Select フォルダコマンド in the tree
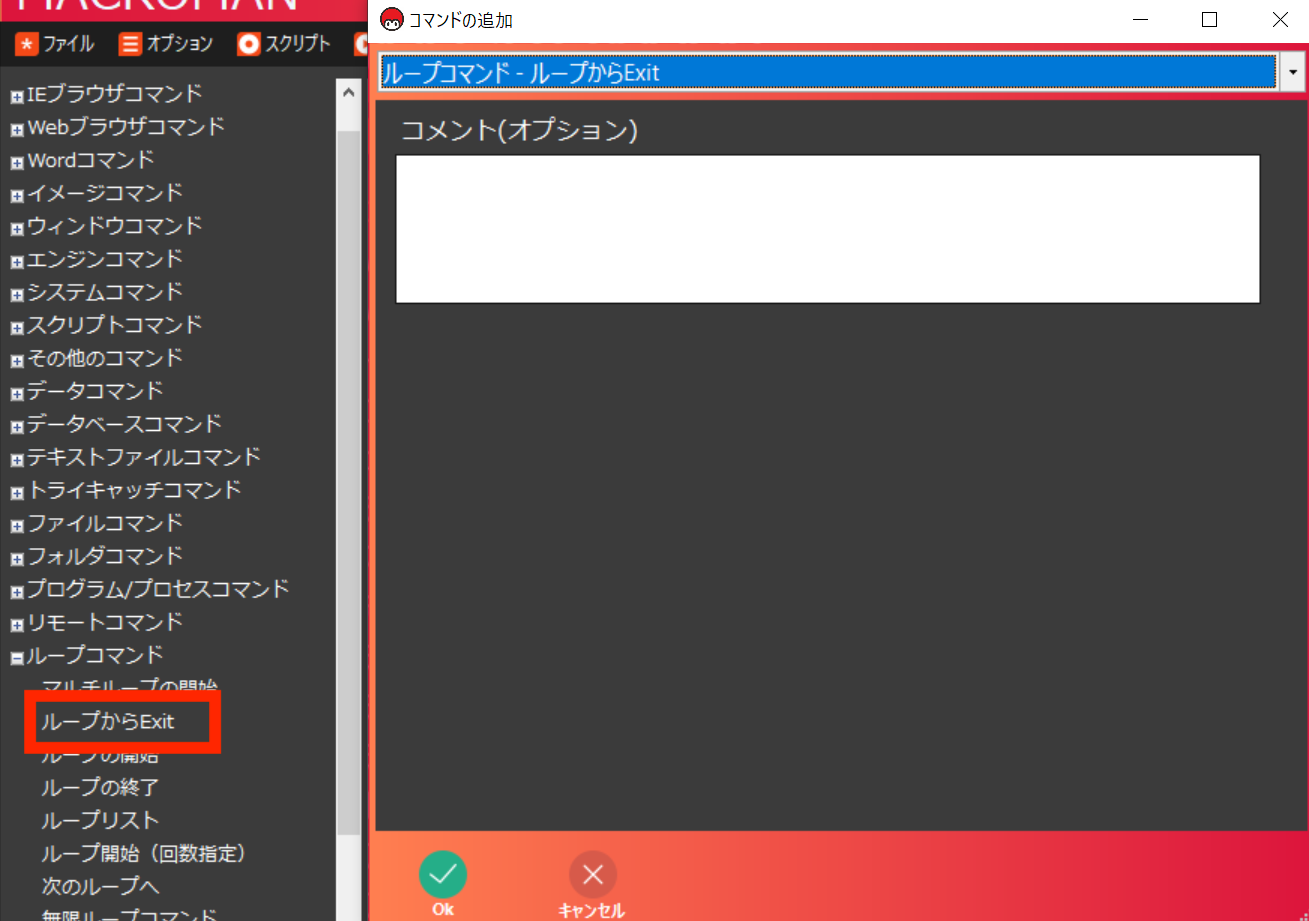Screen dimensions: 1309x921 coord(105,556)
